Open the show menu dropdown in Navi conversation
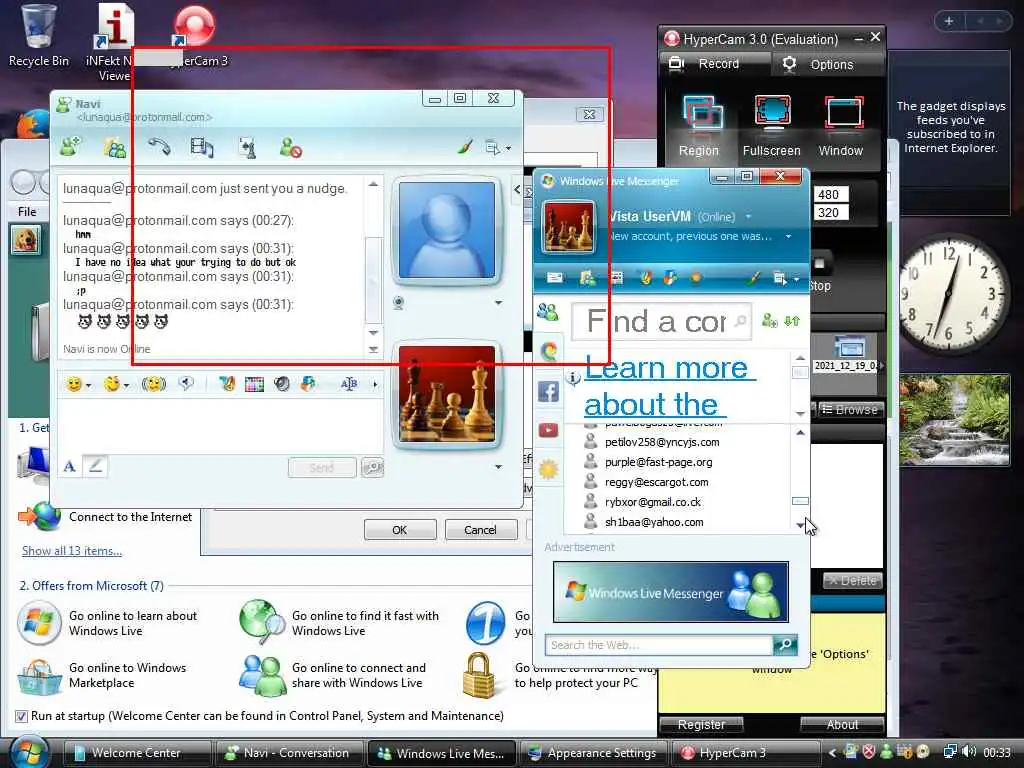This screenshot has height=768, width=1024. tap(498, 148)
